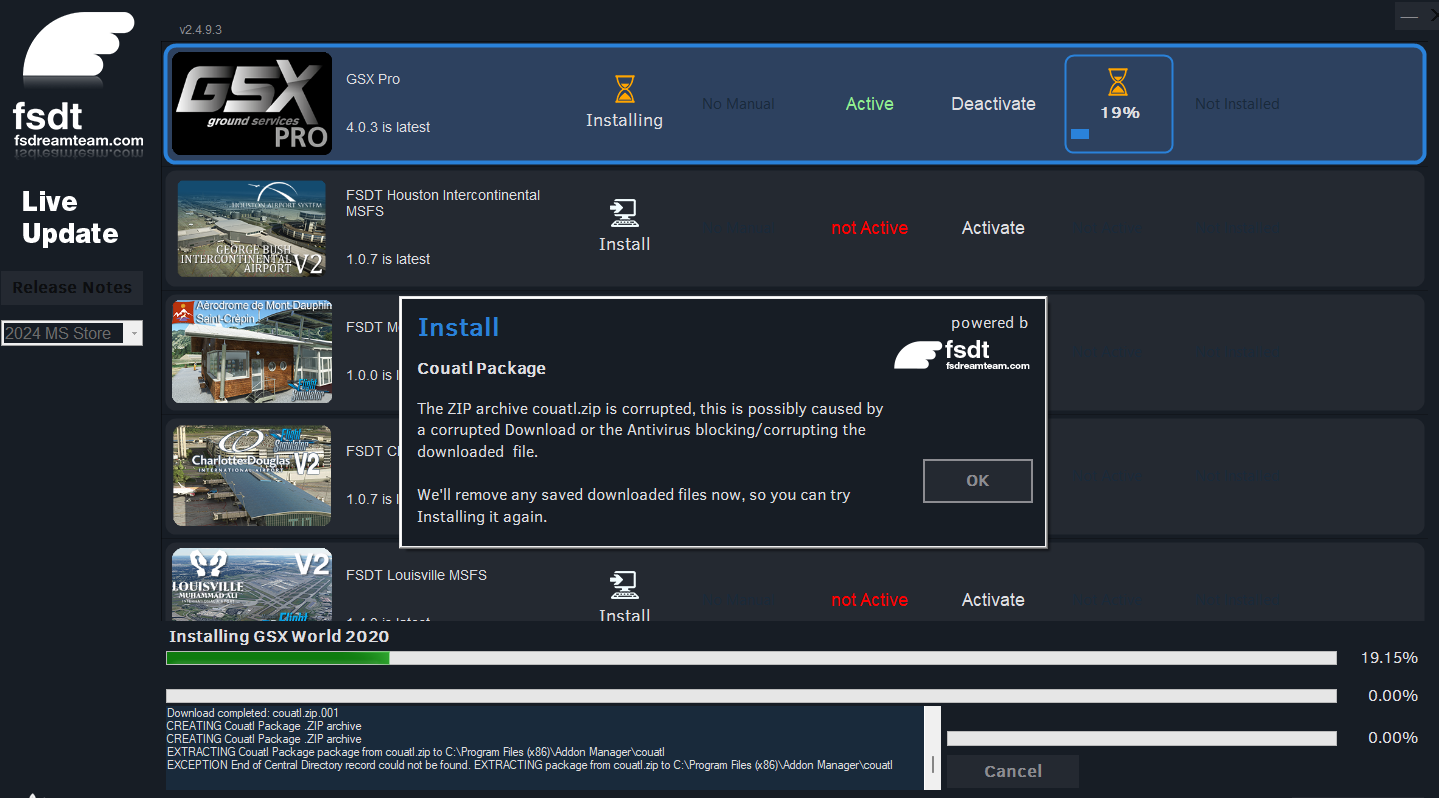Screen dimensions: 1439x798
Task: Click the '4.0.3 is latest' version text
Action: 388,127
